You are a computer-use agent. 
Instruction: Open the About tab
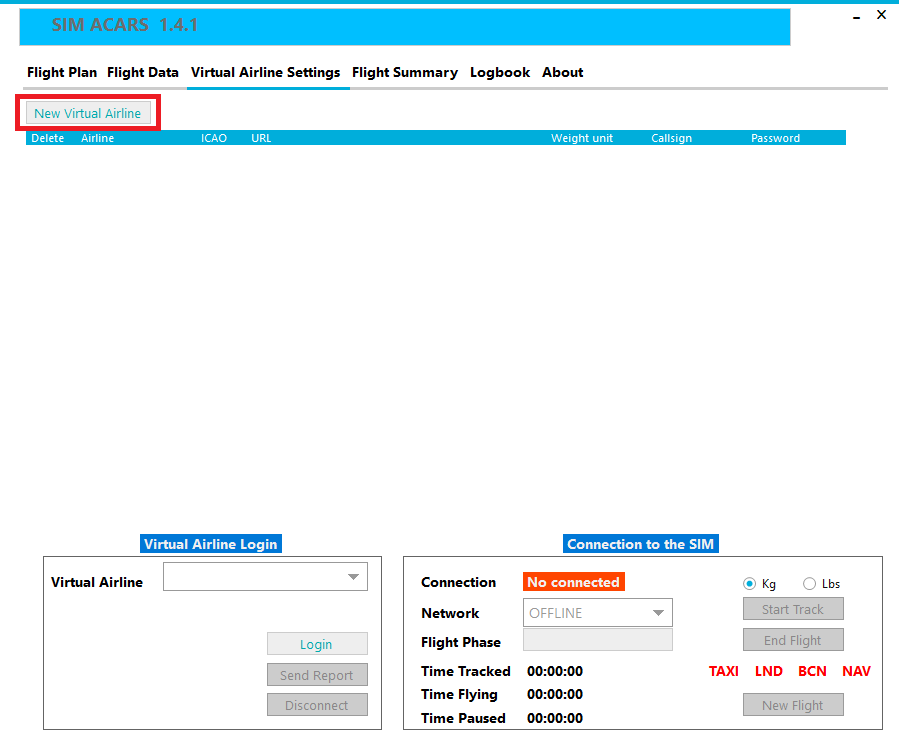[x=562, y=72]
